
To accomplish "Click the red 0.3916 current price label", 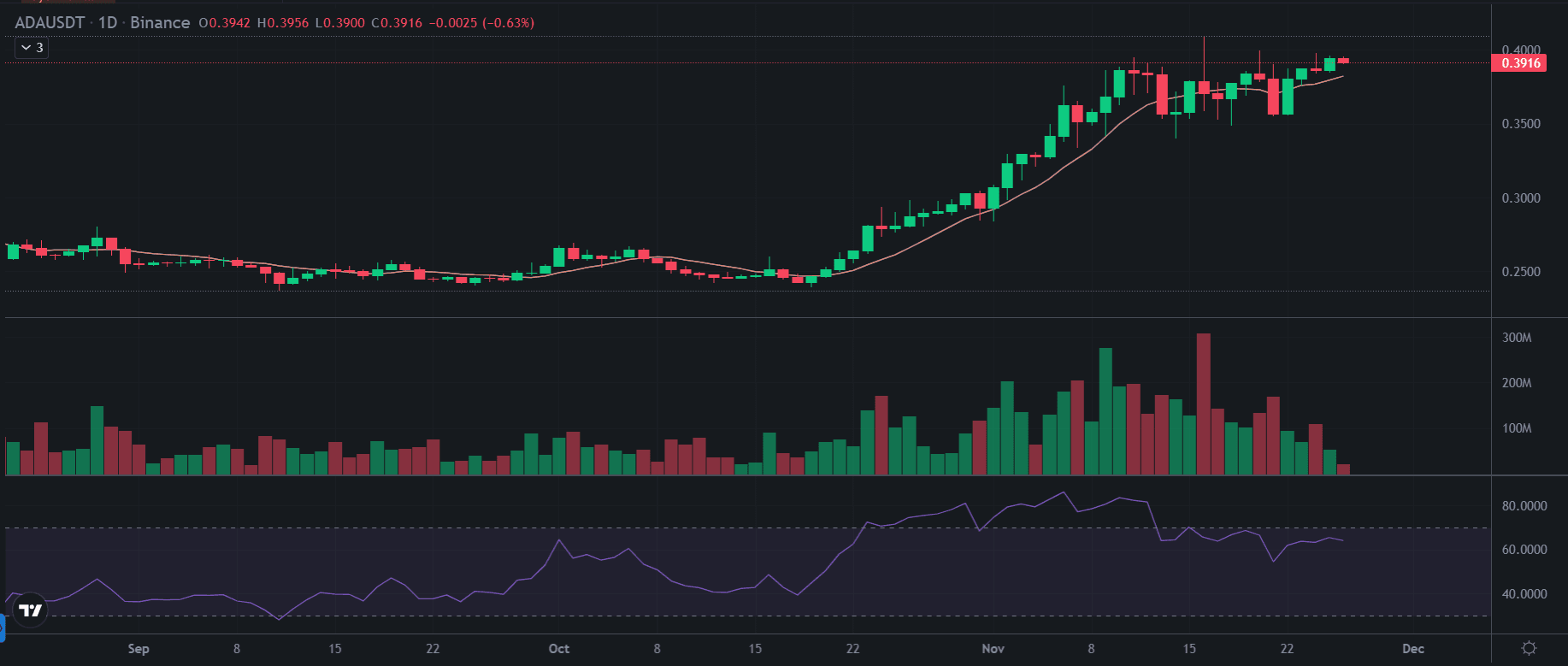I will click(1518, 63).
